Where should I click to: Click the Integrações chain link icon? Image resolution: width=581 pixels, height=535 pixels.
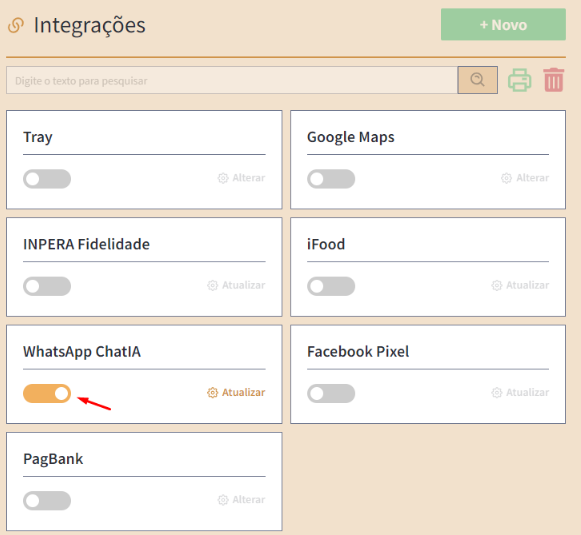tap(16, 25)
